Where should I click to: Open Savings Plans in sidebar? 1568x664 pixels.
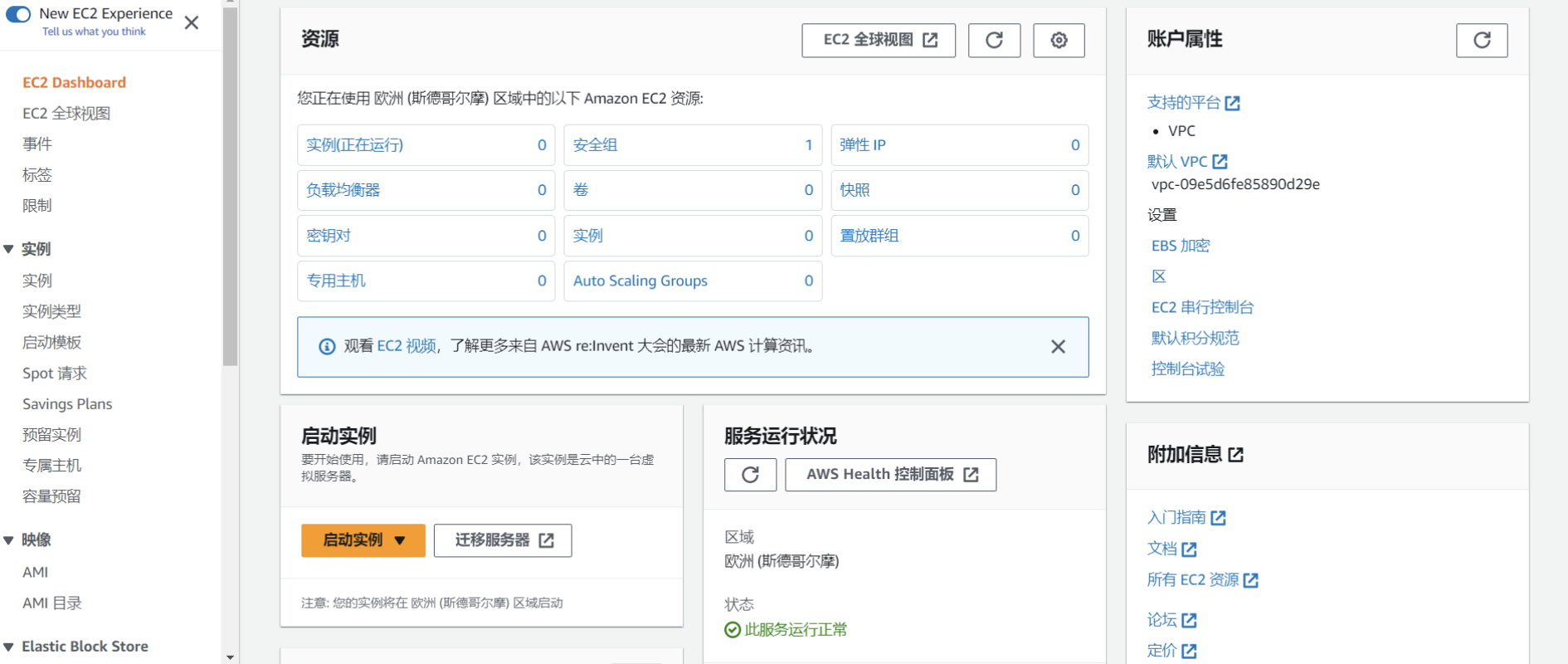coord(67,404)
